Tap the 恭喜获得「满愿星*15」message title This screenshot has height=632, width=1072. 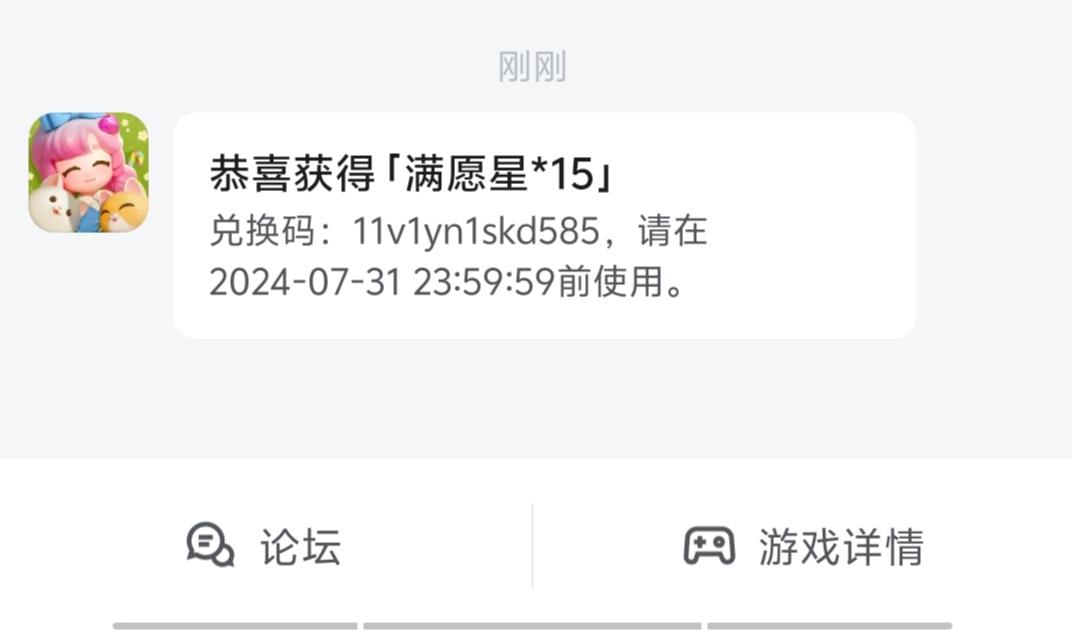click(412, 173)
